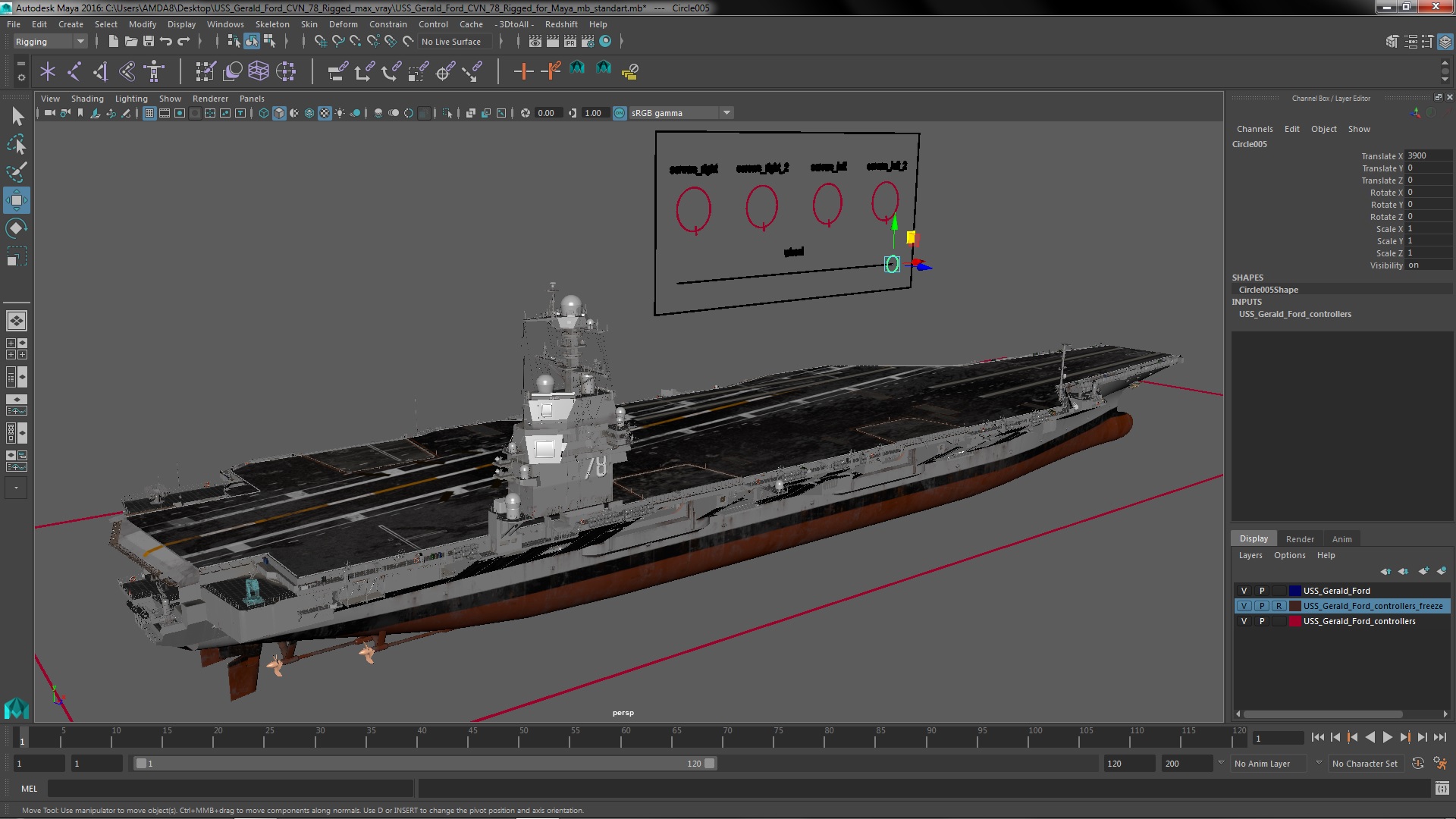The image size is (1456, 819).
Task: Toggle reference R of USS_Gerald_Ford_controllers_freeze layer
Action: (1279, 606)
